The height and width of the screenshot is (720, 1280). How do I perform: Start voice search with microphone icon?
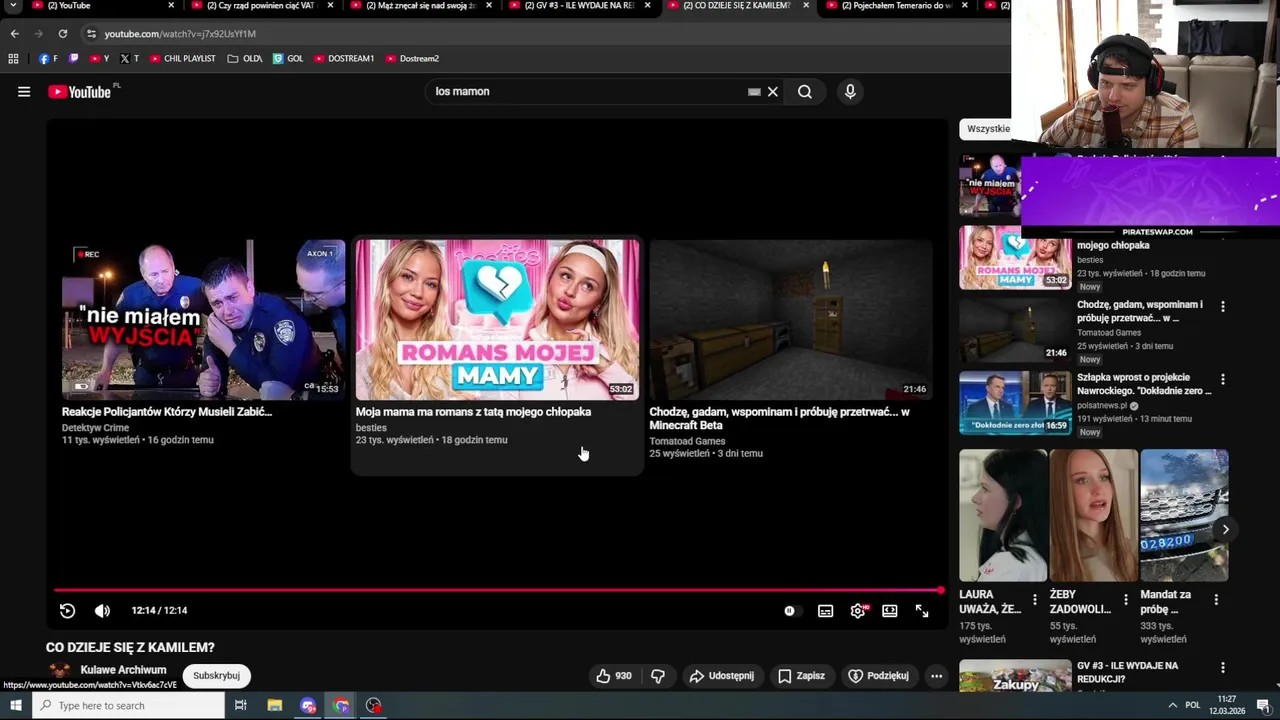(850, 92)
